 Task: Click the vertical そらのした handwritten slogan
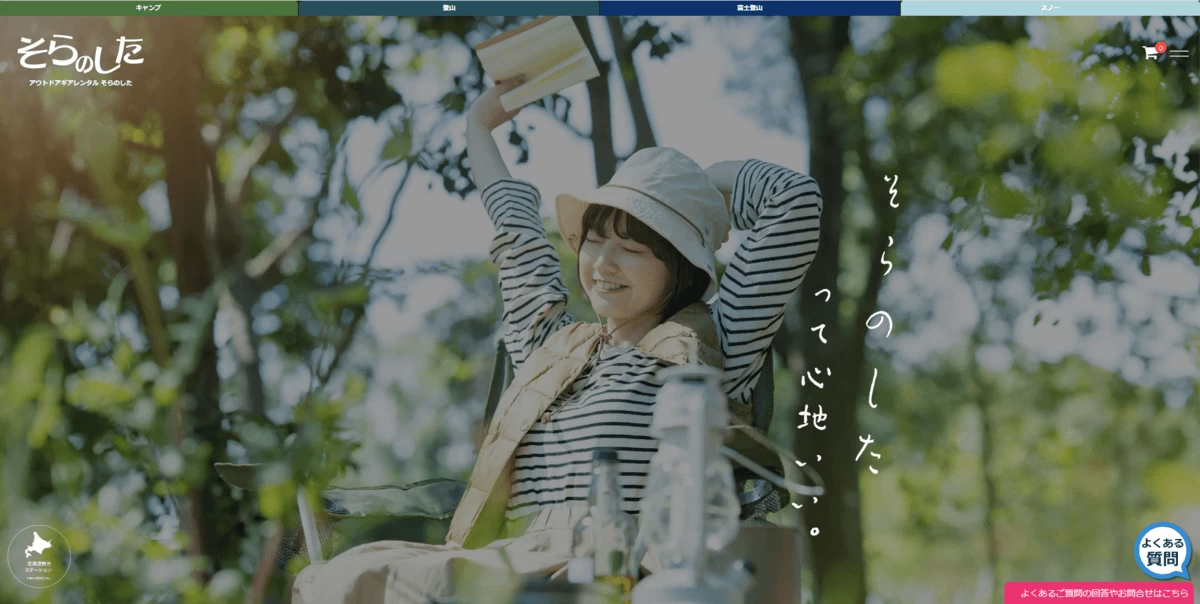pyautogui.click(x=880, y=330)
